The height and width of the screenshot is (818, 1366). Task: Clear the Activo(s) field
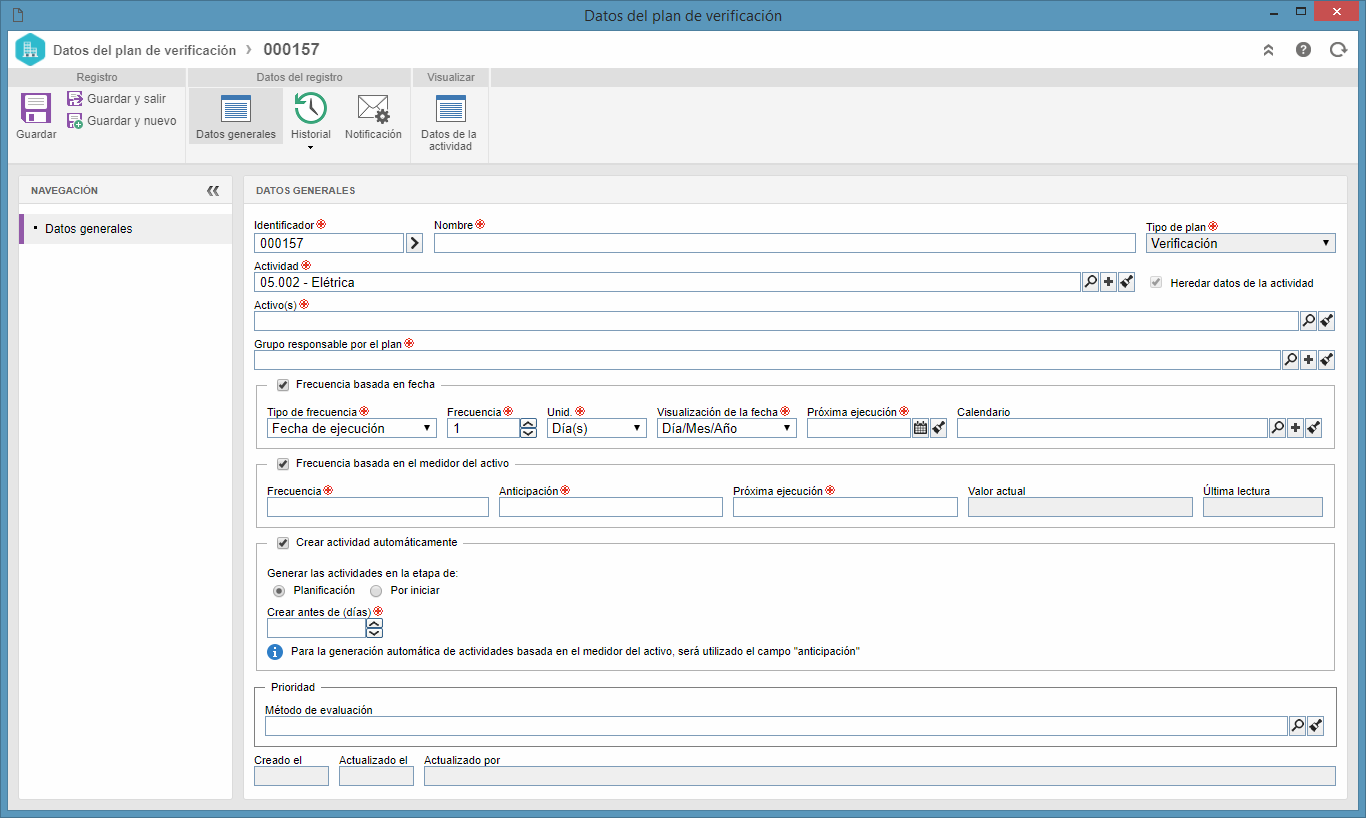coord(1326,321)
